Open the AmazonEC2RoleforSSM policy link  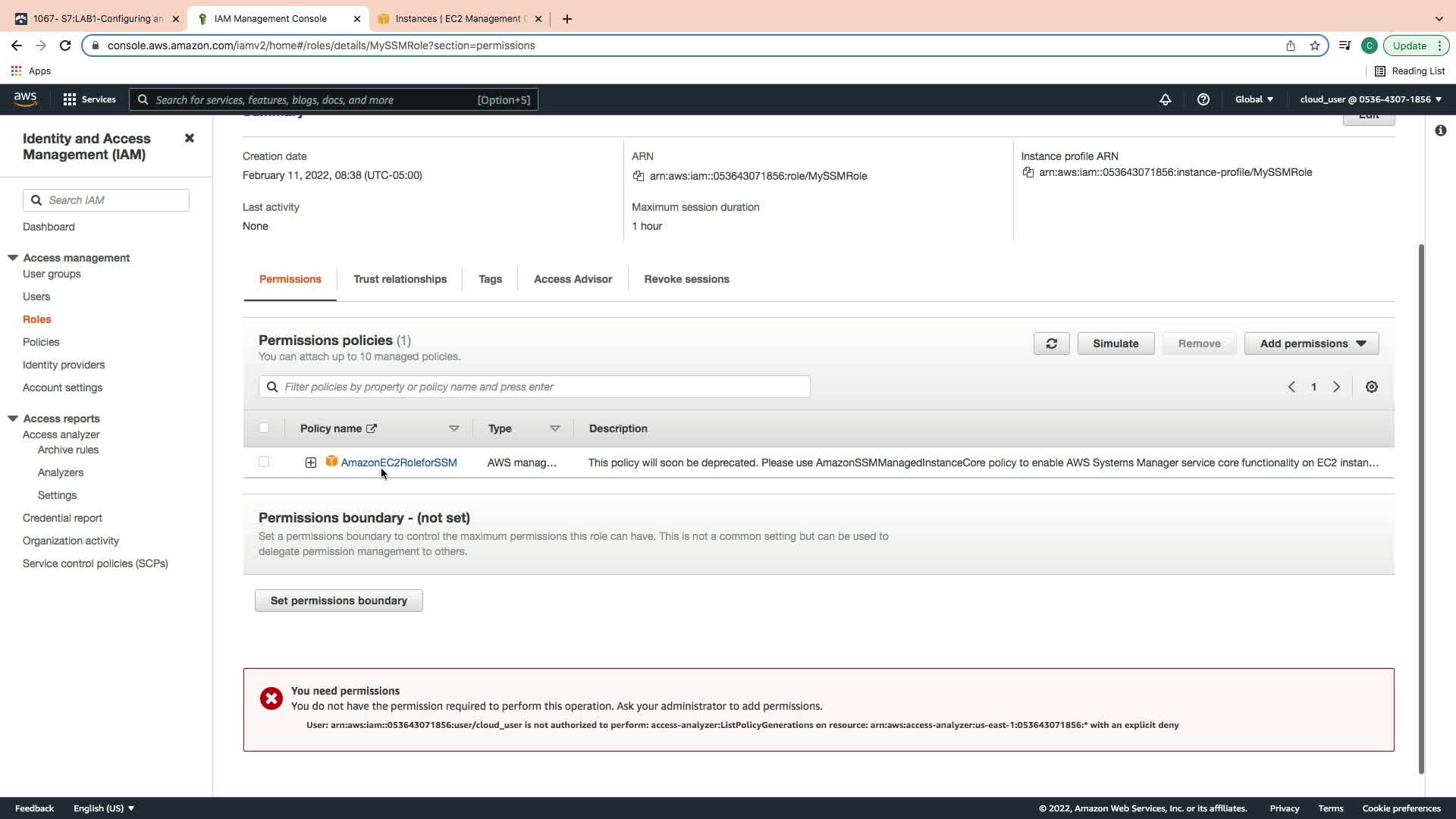tap(399, 463)
